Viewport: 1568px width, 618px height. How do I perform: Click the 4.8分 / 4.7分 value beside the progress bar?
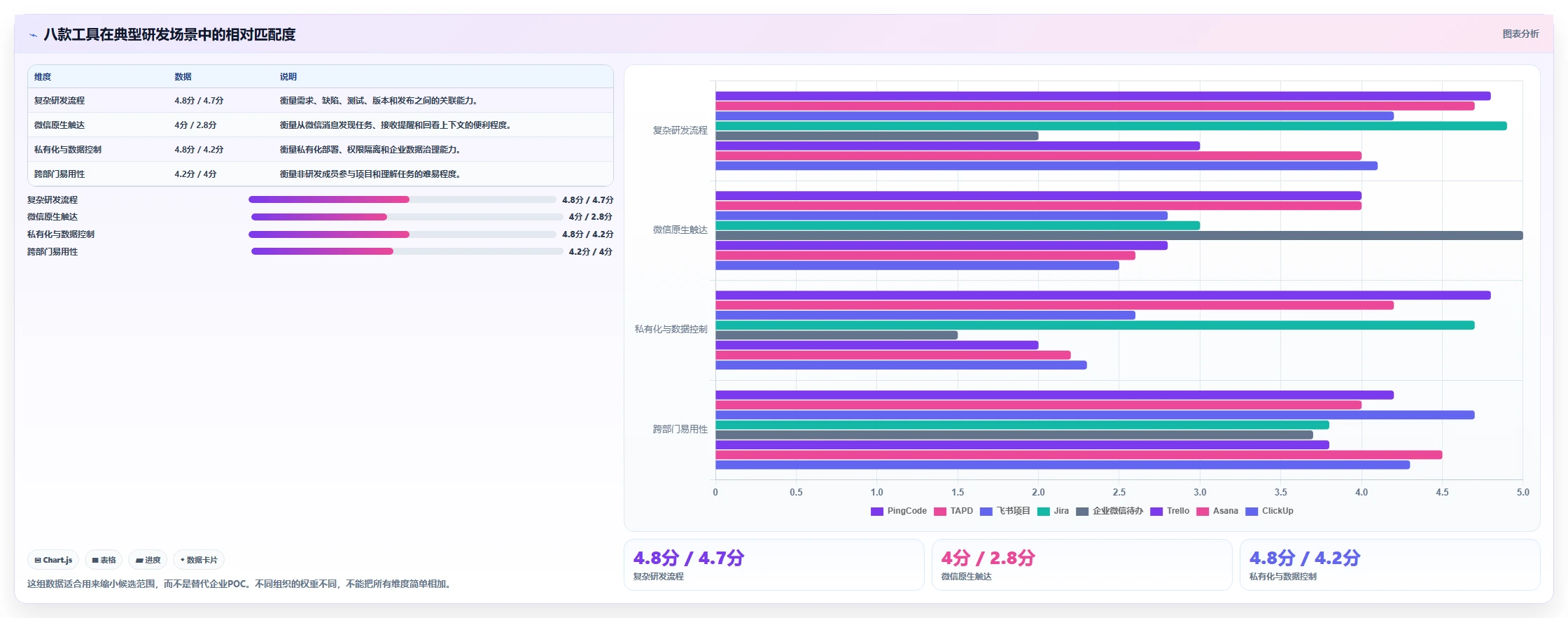coord(587,200)
